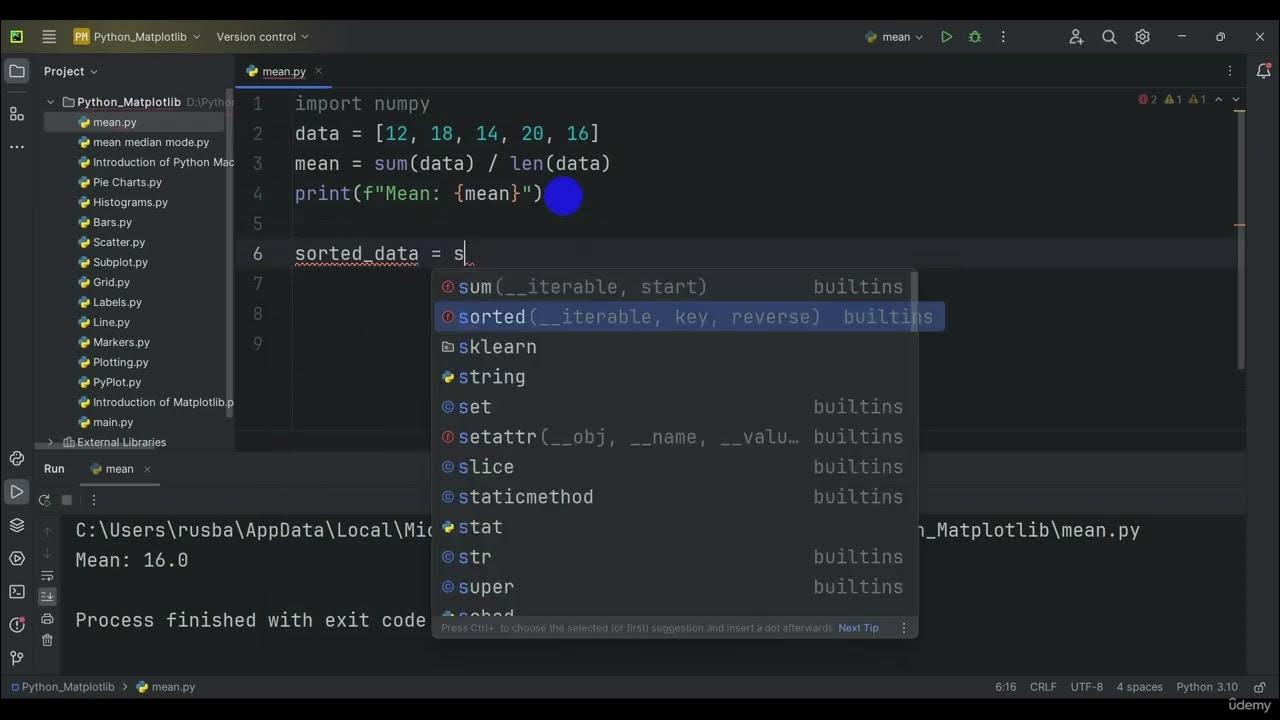This screenshot has height=720, width=1280.
Task: Go to the next highlighted problem
Action: pos(1236,100)
